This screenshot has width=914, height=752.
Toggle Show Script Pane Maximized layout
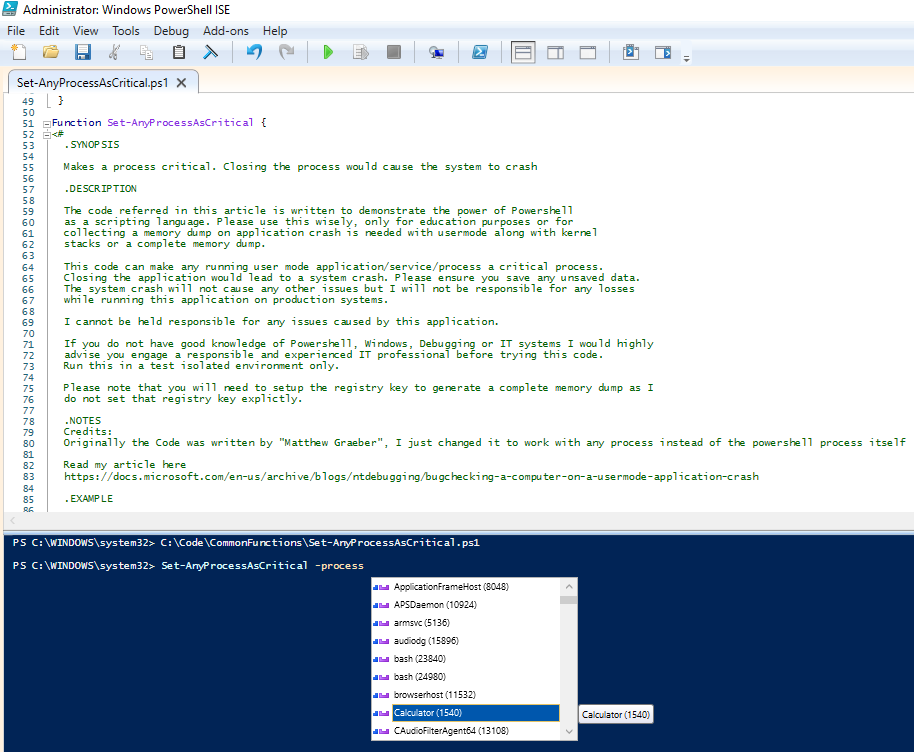pos(588,53)
